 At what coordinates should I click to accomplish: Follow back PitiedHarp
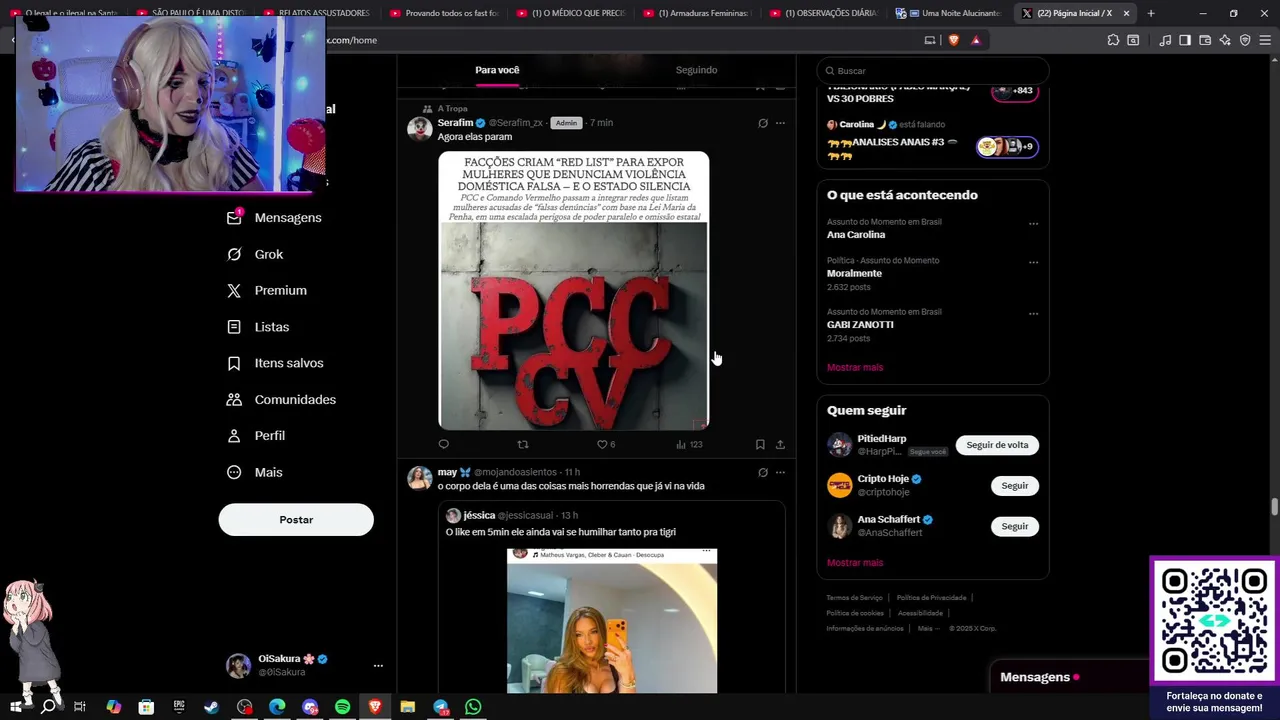click(x=997, y=445)
